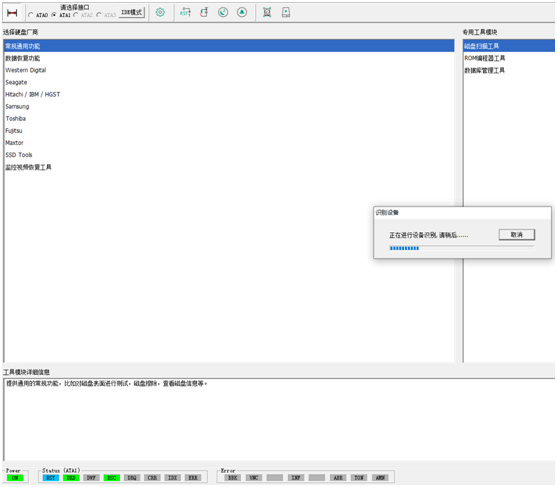
Task: Select Seagate in vendor list
Action: [x=229, y=82]
